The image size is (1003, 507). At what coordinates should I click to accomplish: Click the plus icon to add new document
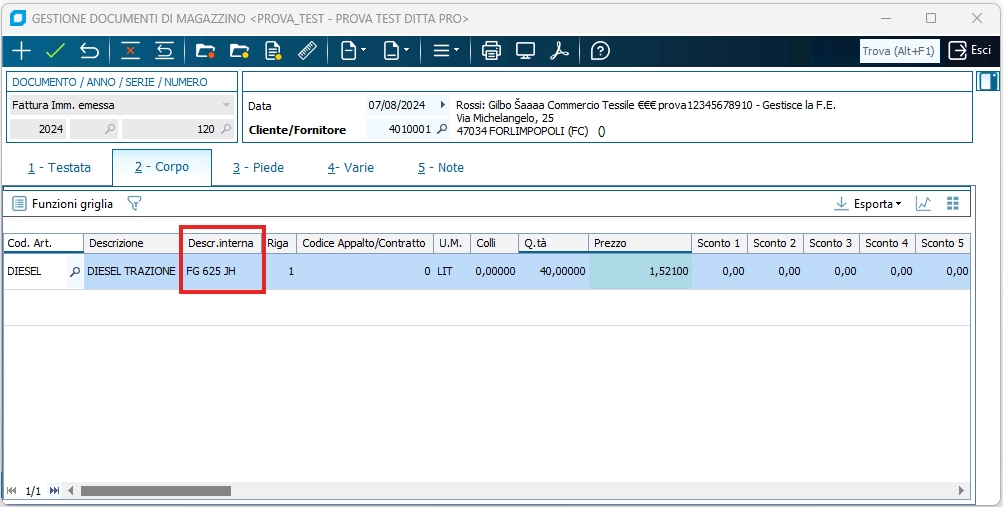tap(22, 51)
